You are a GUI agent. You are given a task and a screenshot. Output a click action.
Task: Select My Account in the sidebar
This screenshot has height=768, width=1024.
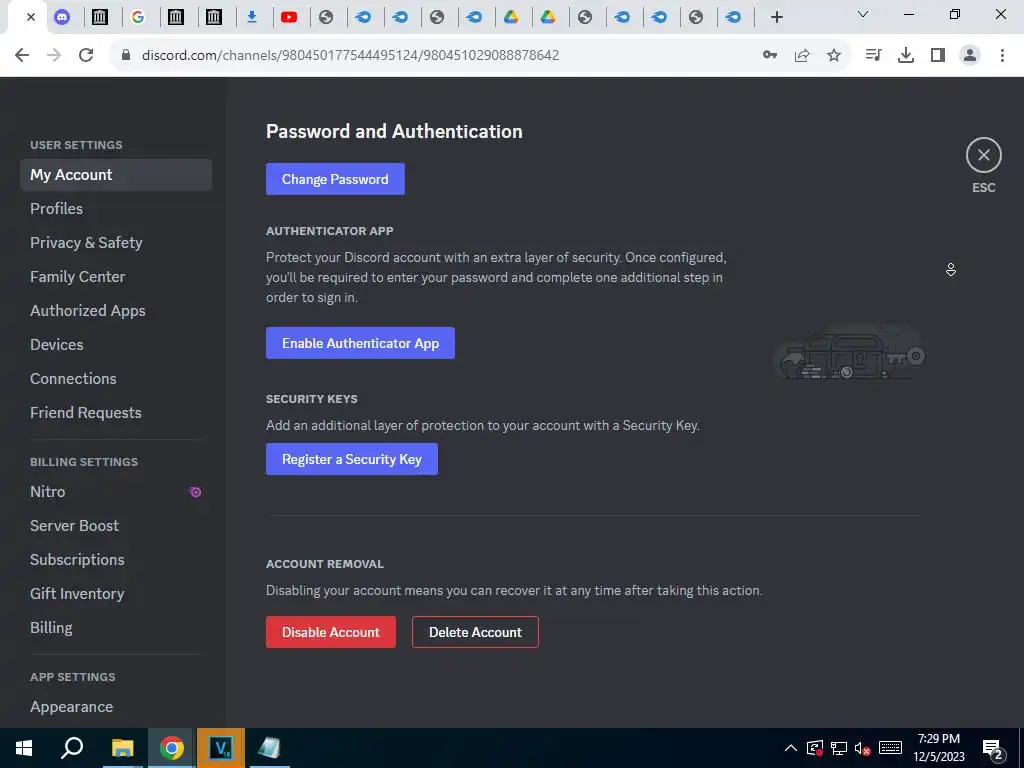tap(116, 175)
